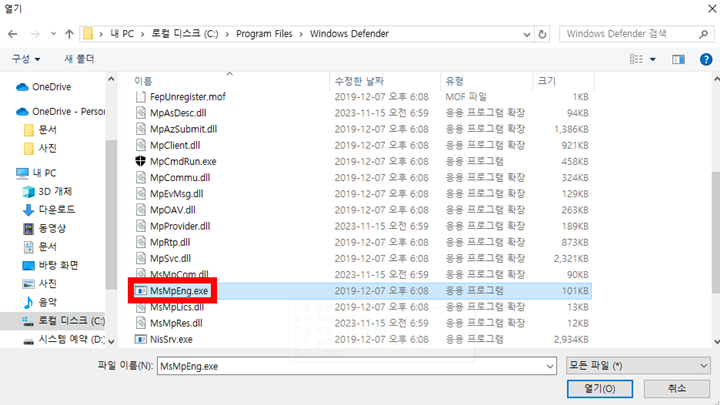Open 모든 파일 (*) filter dropdown
The height and width of the screenshot is (405, 720).
[x=638, y=366]
